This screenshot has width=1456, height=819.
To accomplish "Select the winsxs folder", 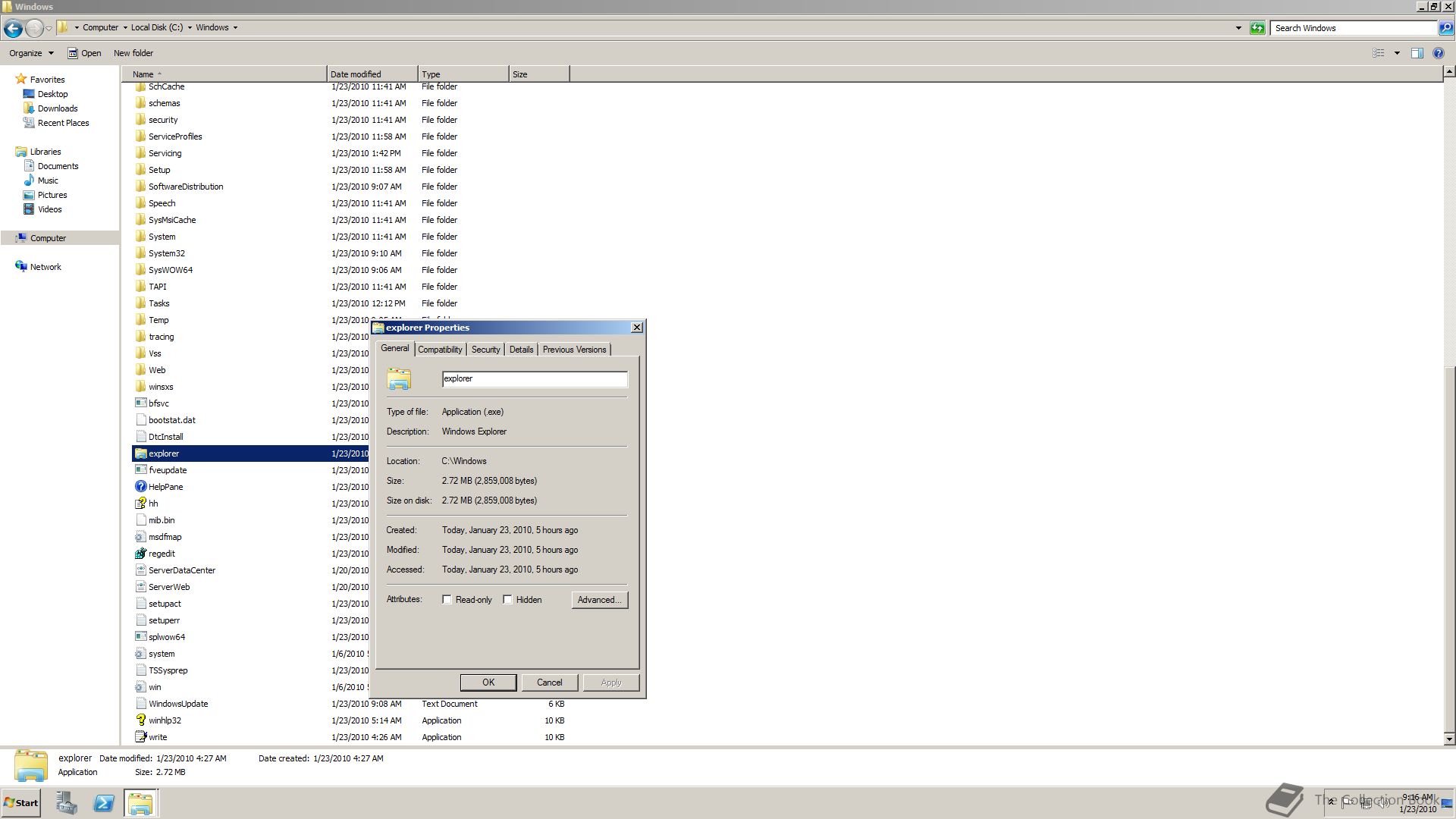I will coord(161,387).
